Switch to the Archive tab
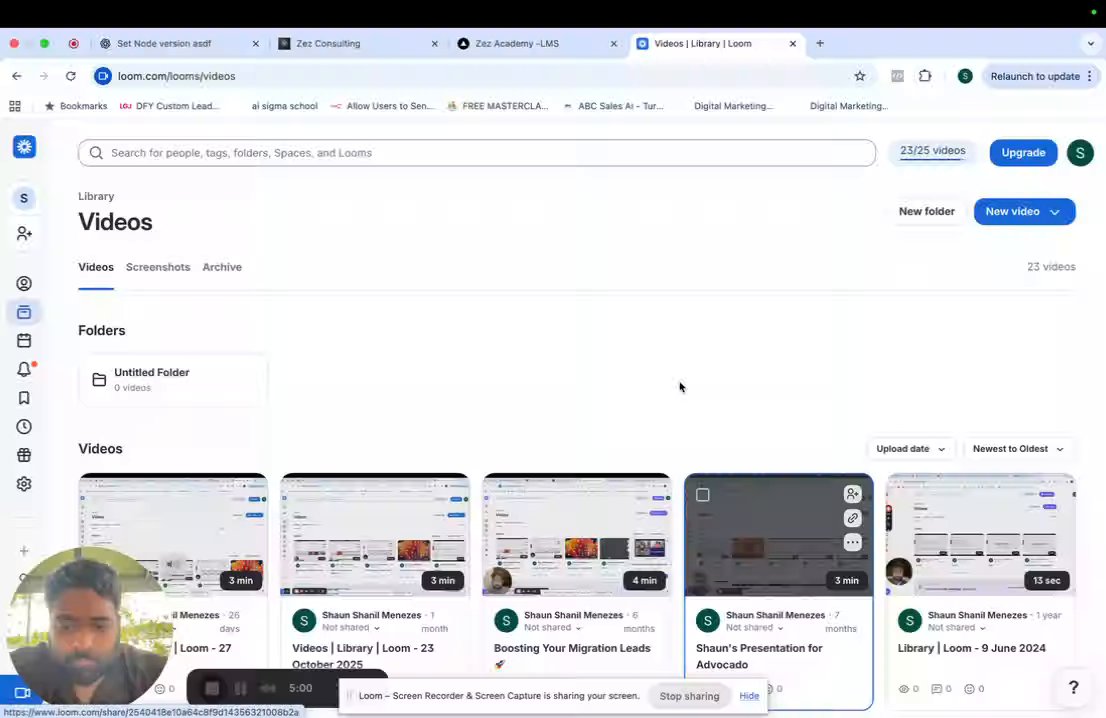 coord(222,267)
